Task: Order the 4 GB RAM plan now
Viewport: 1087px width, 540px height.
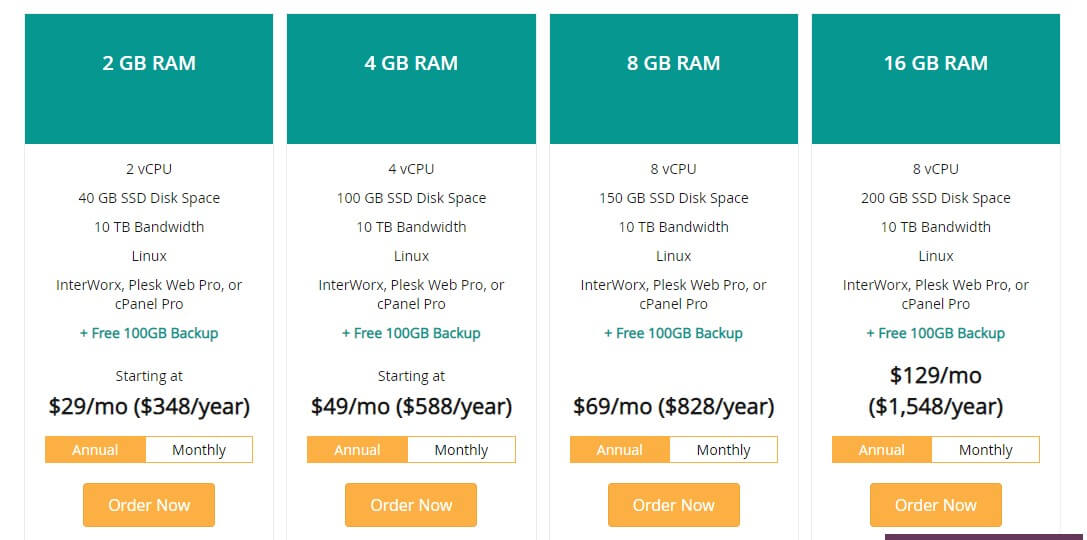Action: [x=411, y=505]
